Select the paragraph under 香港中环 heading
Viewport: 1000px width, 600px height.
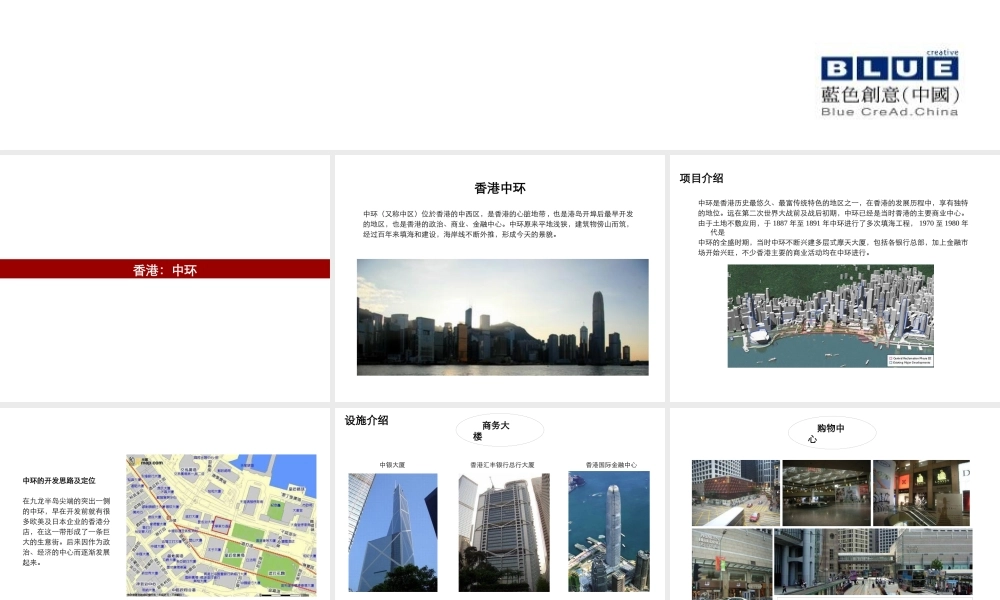point(498,224)
